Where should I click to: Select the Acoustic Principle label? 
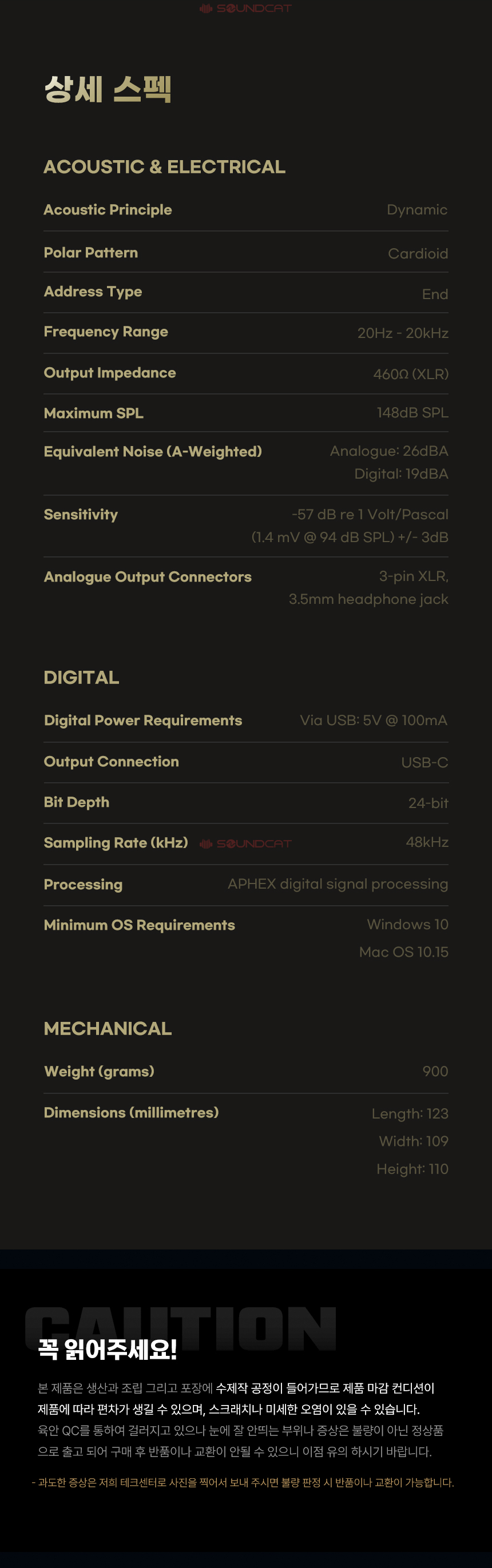pos(108,209)
